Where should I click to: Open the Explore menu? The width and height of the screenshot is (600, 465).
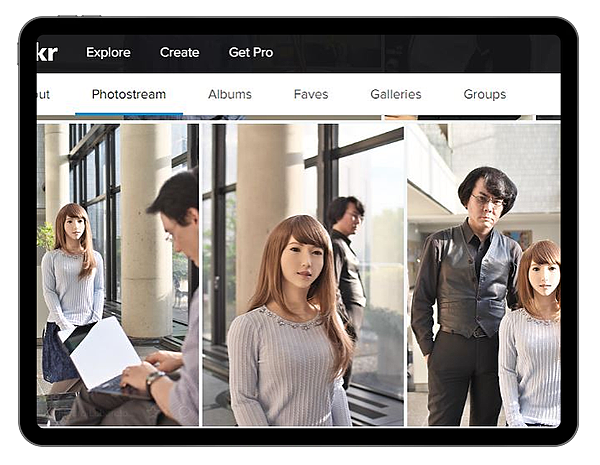pos(108,52)
